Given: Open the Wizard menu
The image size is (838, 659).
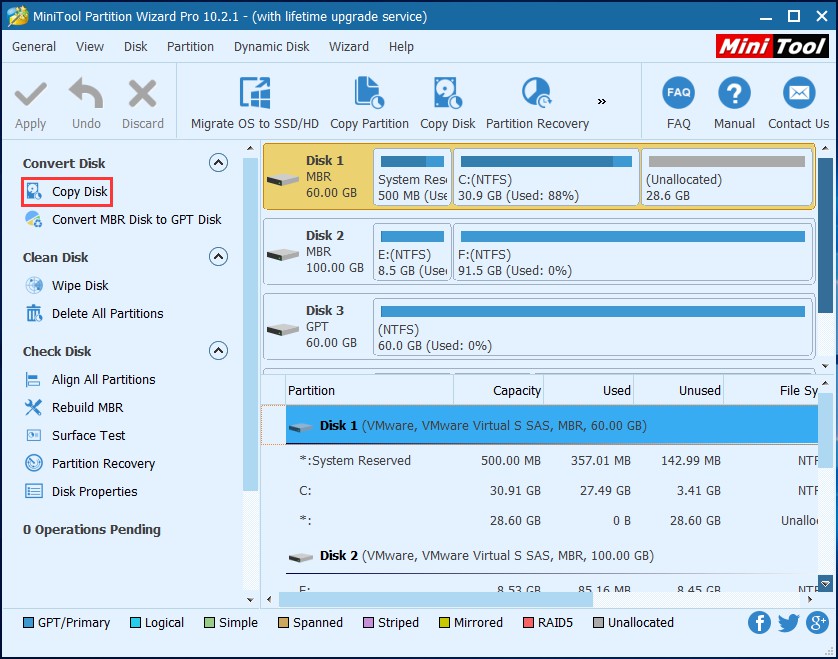Looking at the screenshot, I should point(349,46).
